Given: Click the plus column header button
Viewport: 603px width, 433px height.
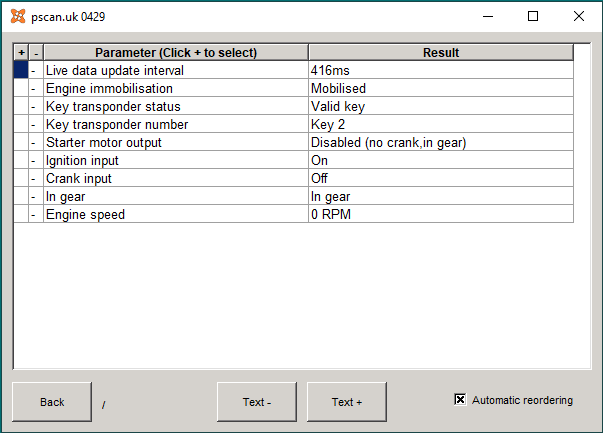Looking at the screenshot, I should (22, 53).
